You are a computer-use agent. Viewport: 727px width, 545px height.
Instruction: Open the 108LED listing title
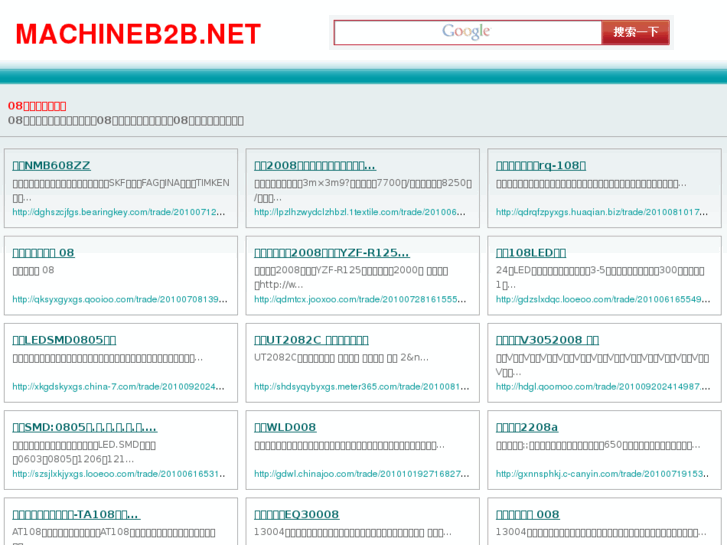coord(531,253)
